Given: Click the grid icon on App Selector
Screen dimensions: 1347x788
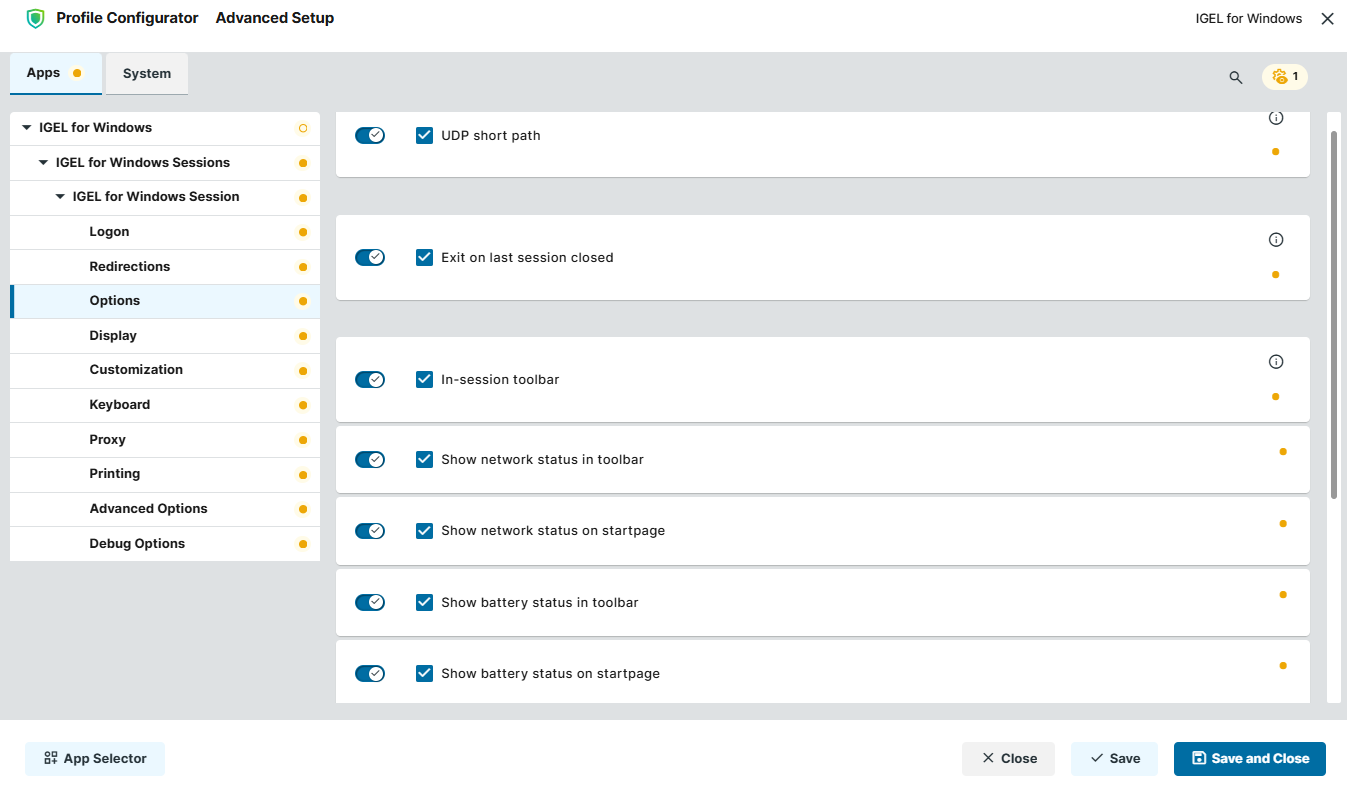Looking at the screenshot, I should [x=50, y=758].
